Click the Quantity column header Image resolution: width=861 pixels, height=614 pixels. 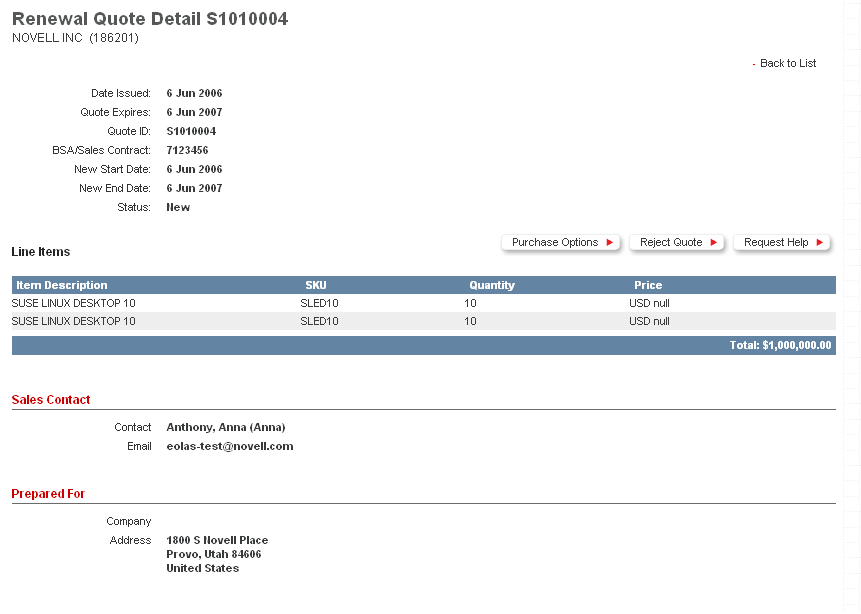pos(492,285)
